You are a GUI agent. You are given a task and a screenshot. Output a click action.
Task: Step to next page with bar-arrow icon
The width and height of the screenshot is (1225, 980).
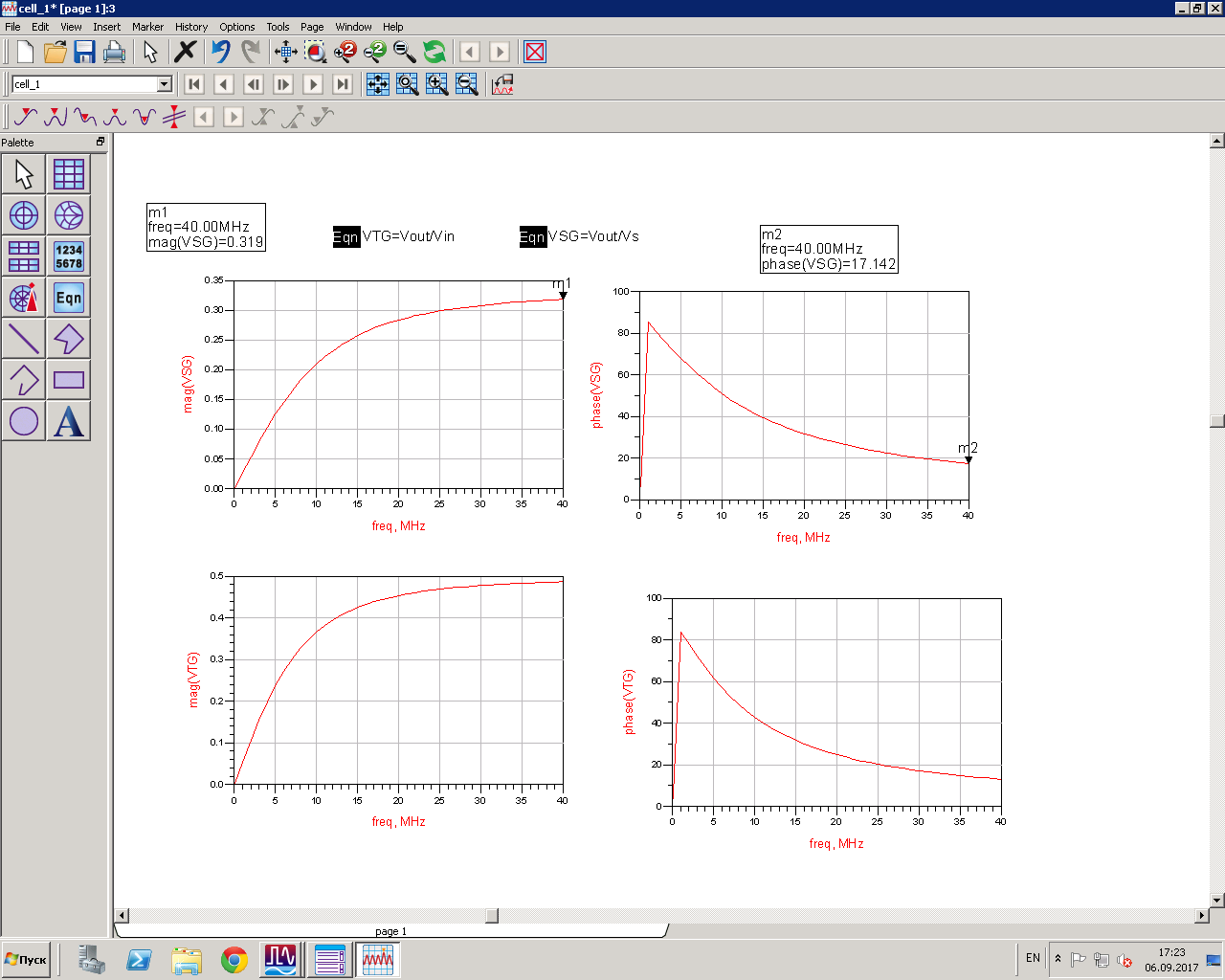tap(283, 84)
